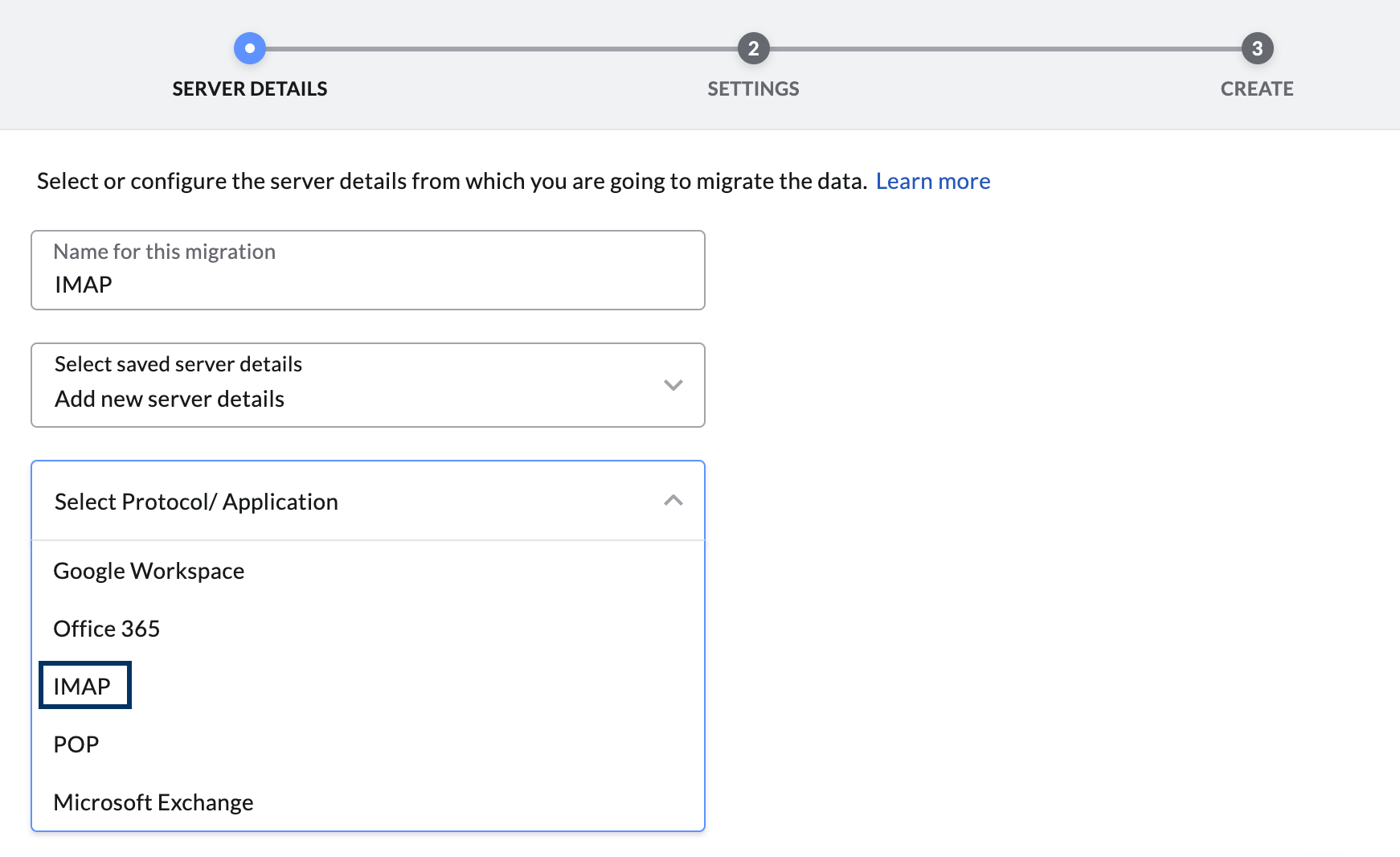
Task: Click Add new server details option
Action: click(169, 398)
